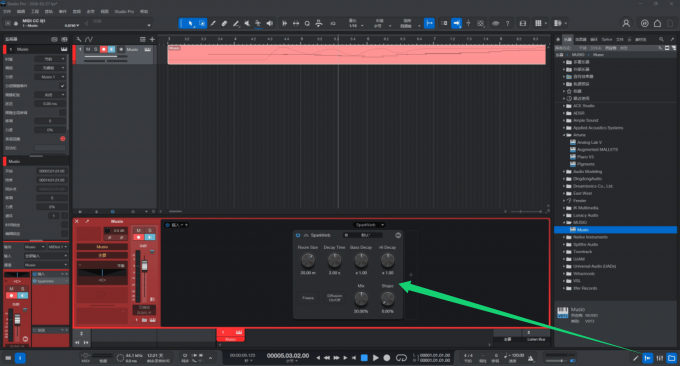Click the fast forward transport button
This screenshot has width=680, height=366.
pos(336,358)
